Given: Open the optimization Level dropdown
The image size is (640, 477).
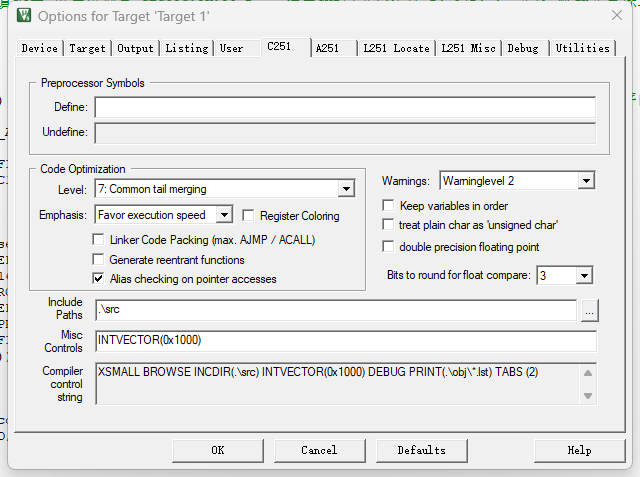Looking at the screenshot, I should [x=346, y=189].
